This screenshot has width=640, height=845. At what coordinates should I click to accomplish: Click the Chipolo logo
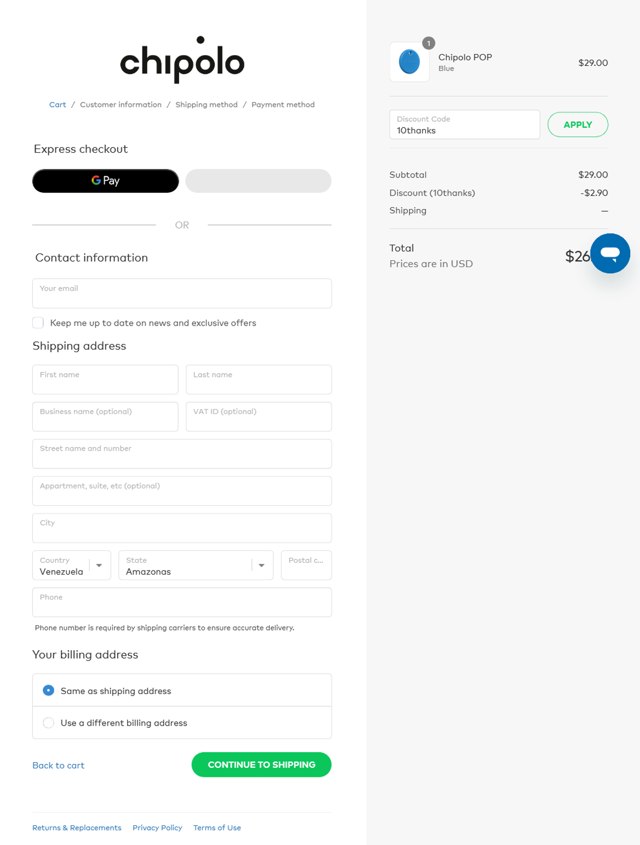click(182, 60)
